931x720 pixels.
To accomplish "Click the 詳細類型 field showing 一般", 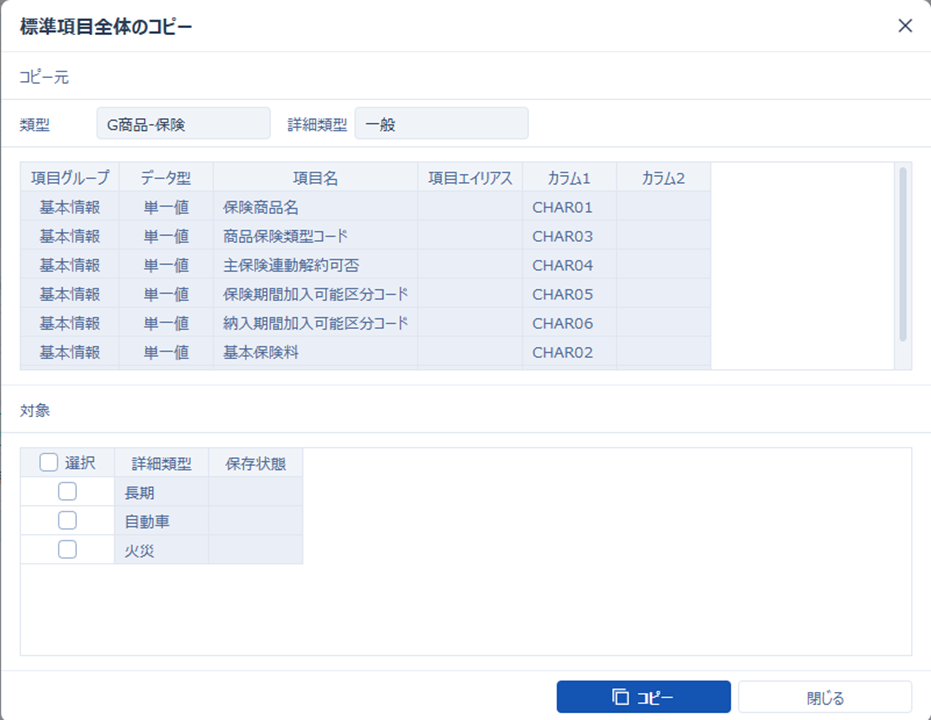I will (x=441, y=124).
